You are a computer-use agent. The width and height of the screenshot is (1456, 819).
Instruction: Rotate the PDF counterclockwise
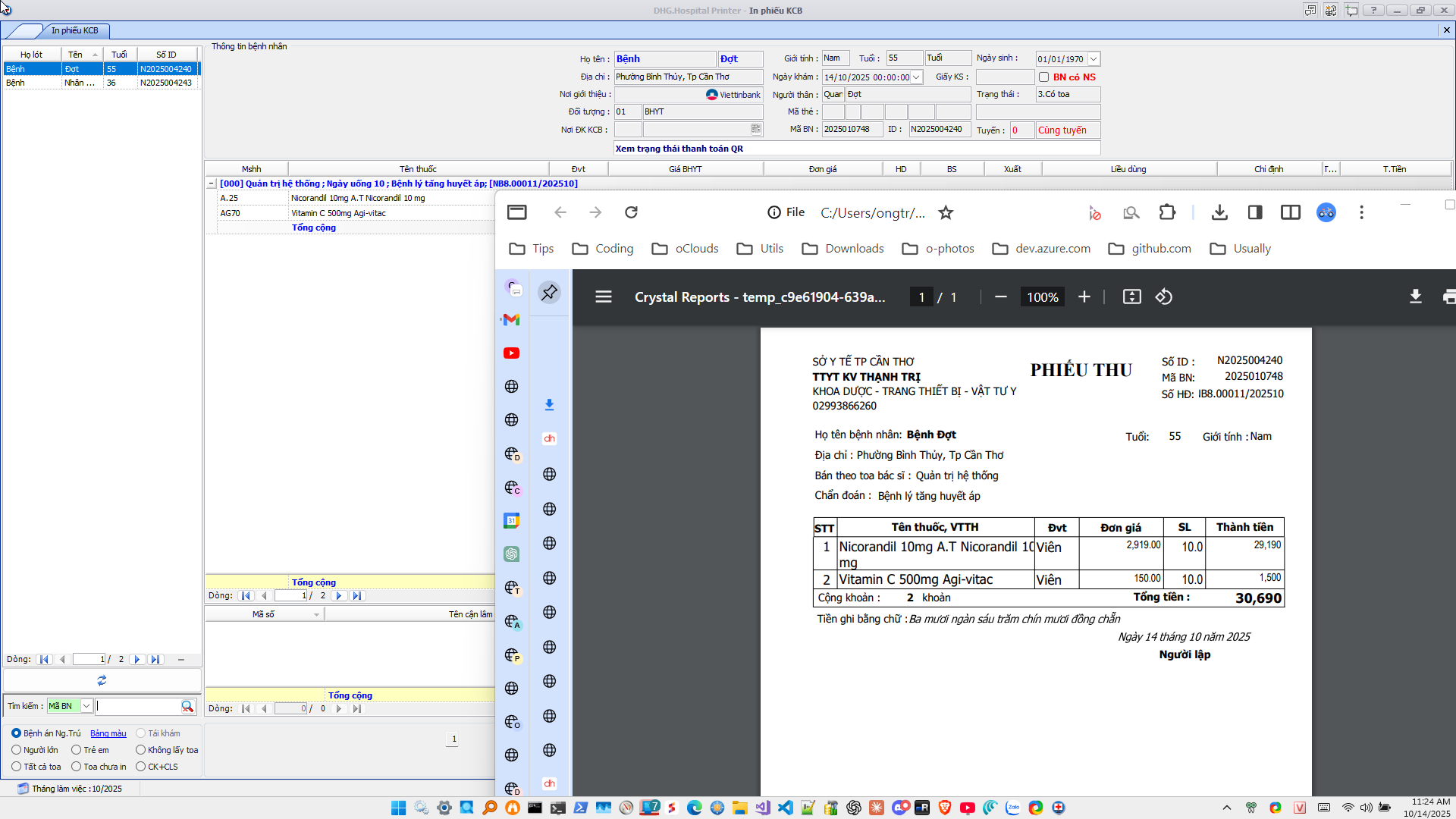[x=1163, y=297]
